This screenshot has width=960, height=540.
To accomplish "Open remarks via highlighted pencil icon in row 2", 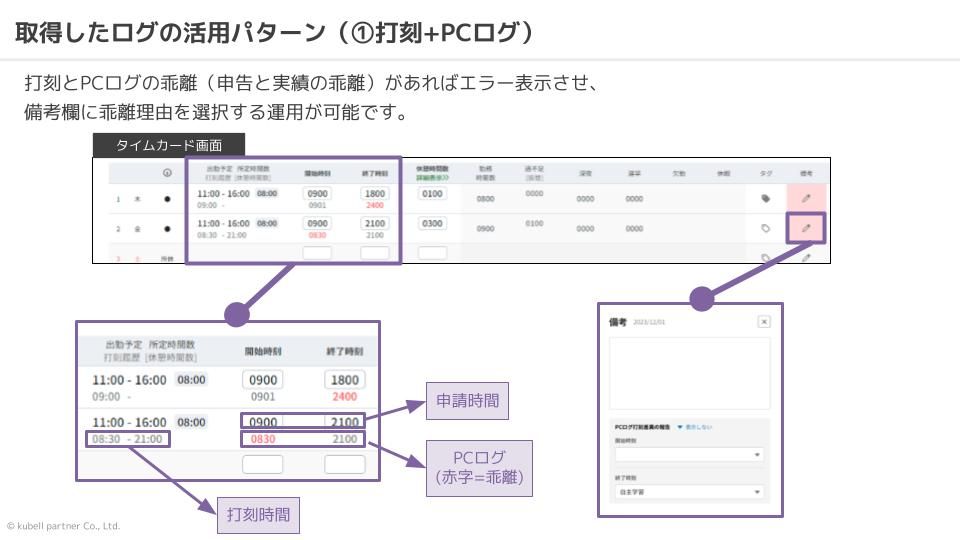I will coord(806,228).
